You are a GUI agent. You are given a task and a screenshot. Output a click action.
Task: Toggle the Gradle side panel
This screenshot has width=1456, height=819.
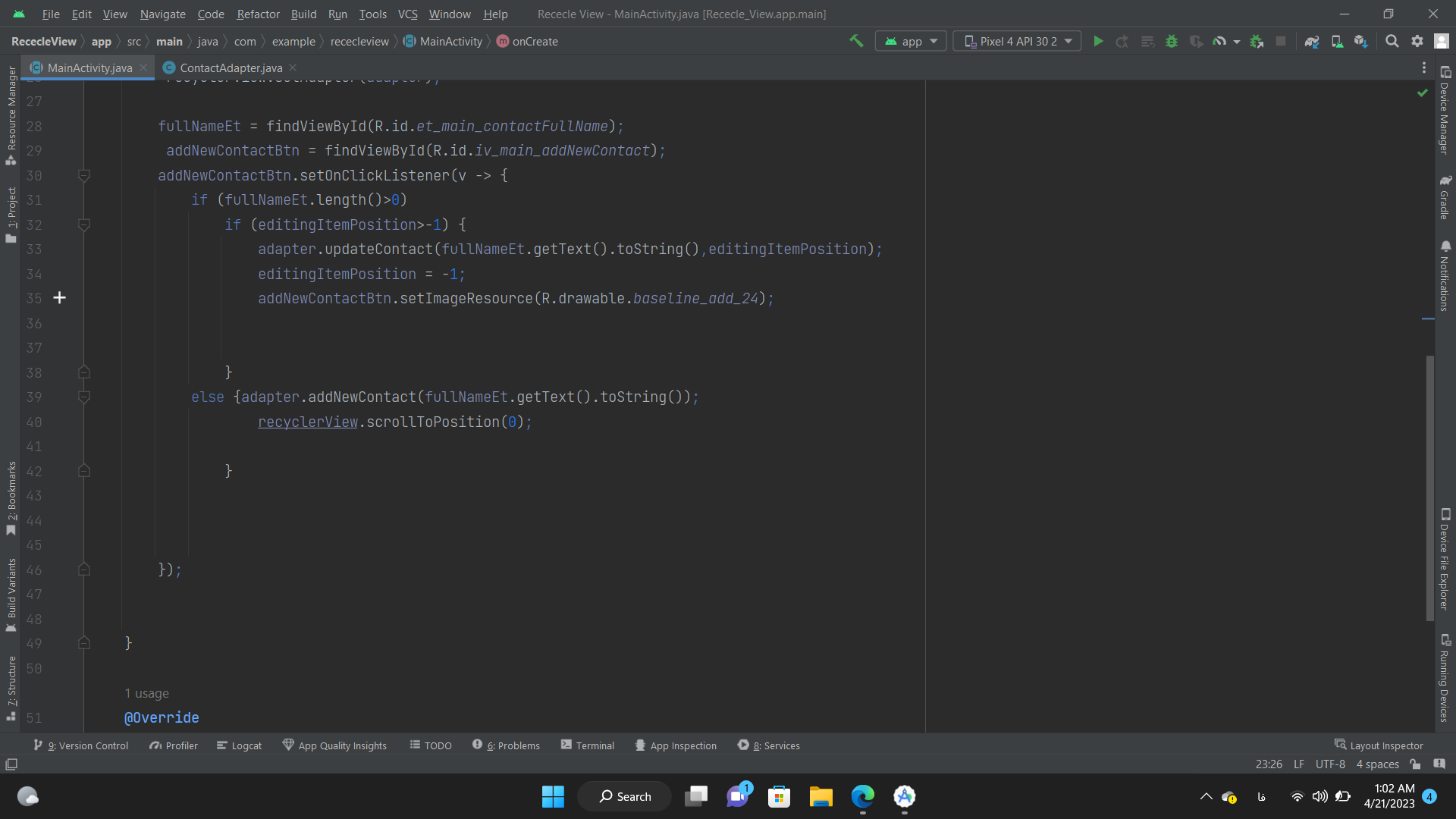coord(1445,197)
